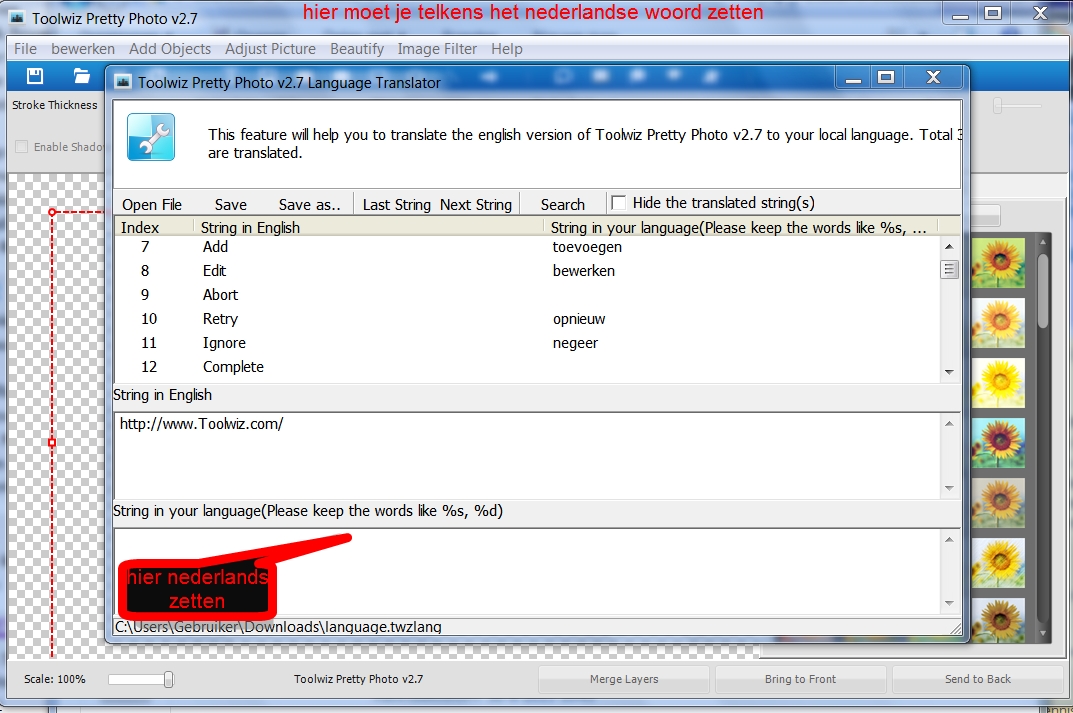
Task: Click the red corner handle at canvas top
Action: click(x=52, y=212)
